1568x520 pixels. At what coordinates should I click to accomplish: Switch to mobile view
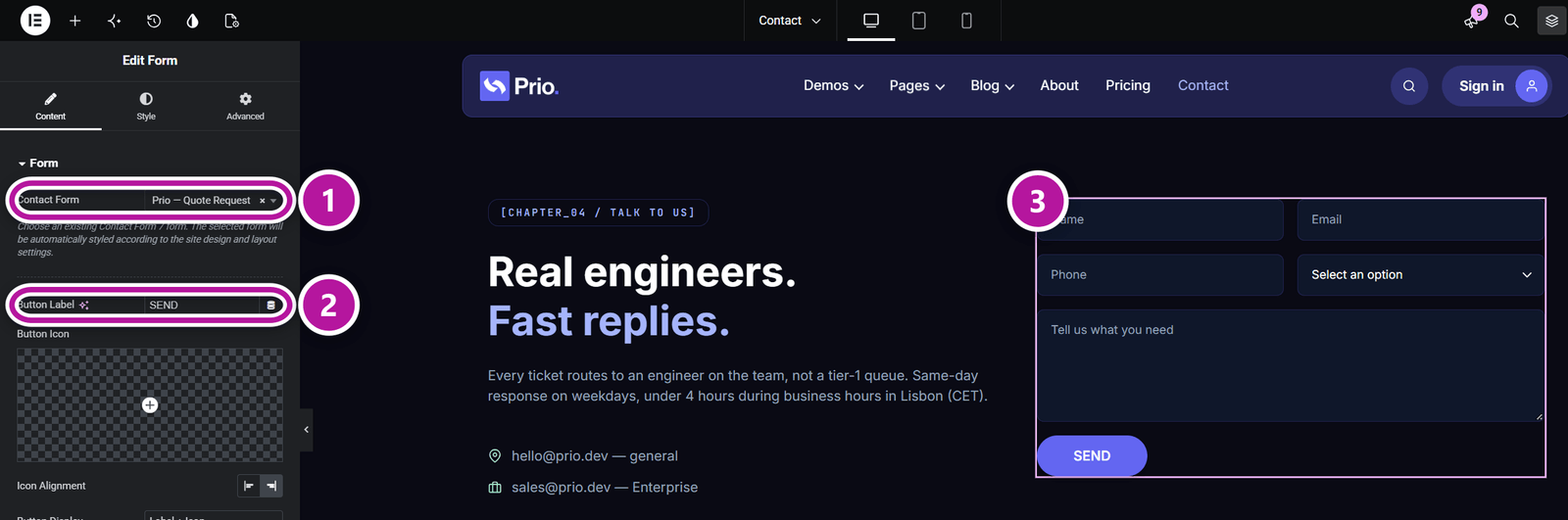click(966, 21)
